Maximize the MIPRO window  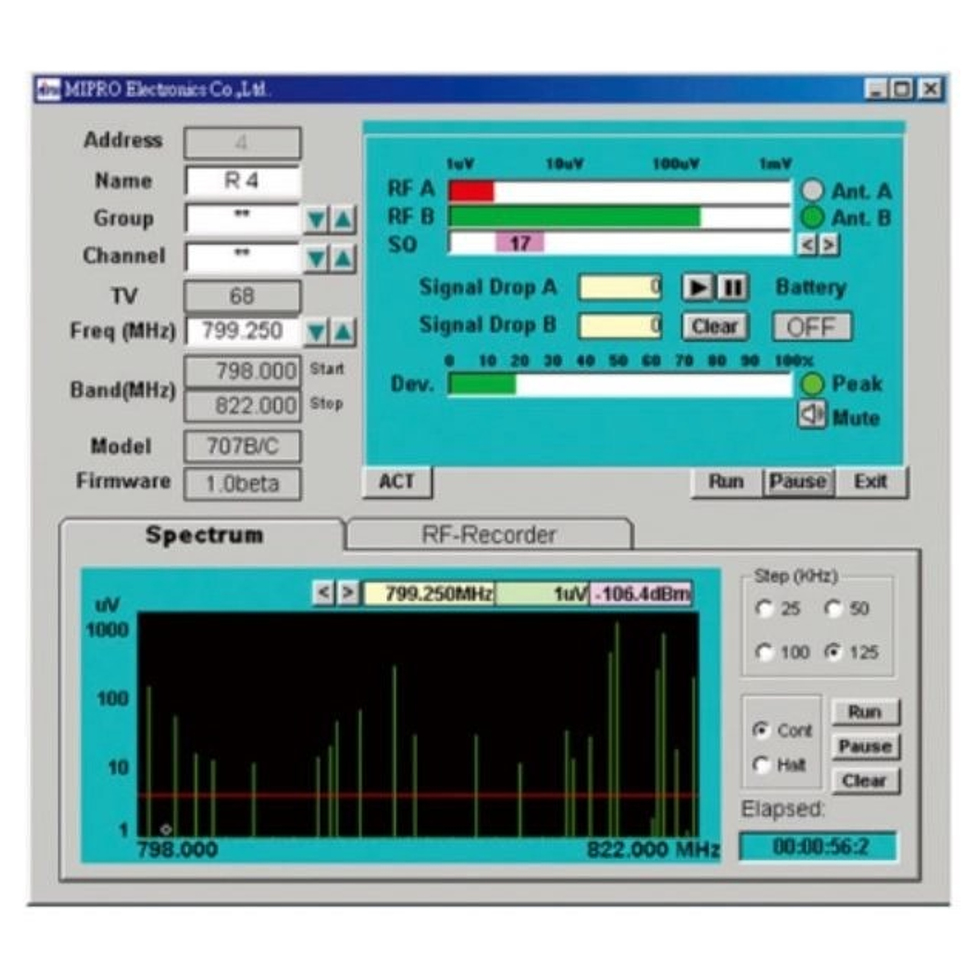[902, 89]
